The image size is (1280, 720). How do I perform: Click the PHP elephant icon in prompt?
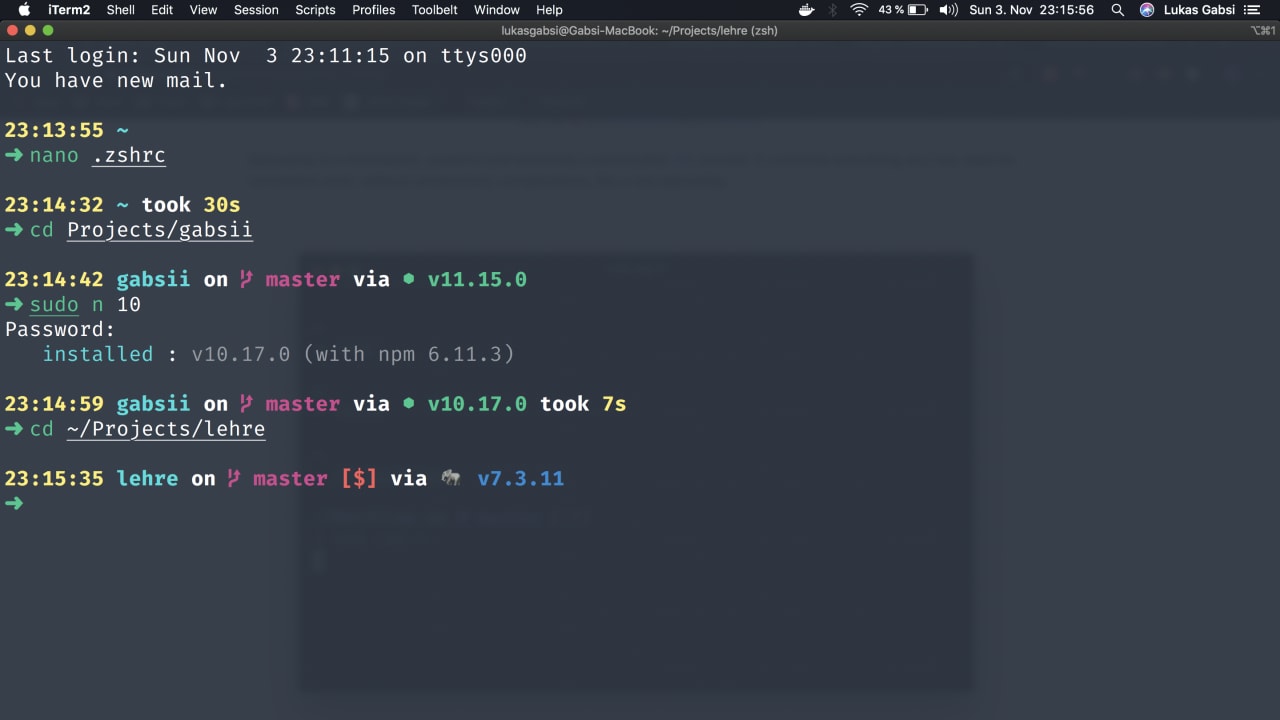[451, 479]
